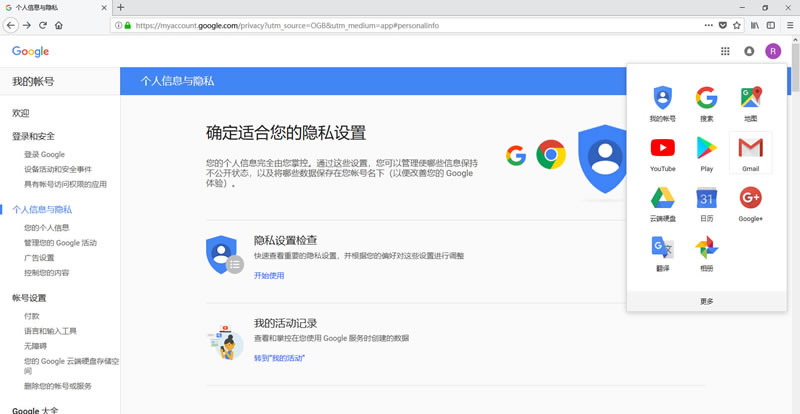Open Firefox library icon
The height and width of the screenshot is (414, 800).
(755, 25)
